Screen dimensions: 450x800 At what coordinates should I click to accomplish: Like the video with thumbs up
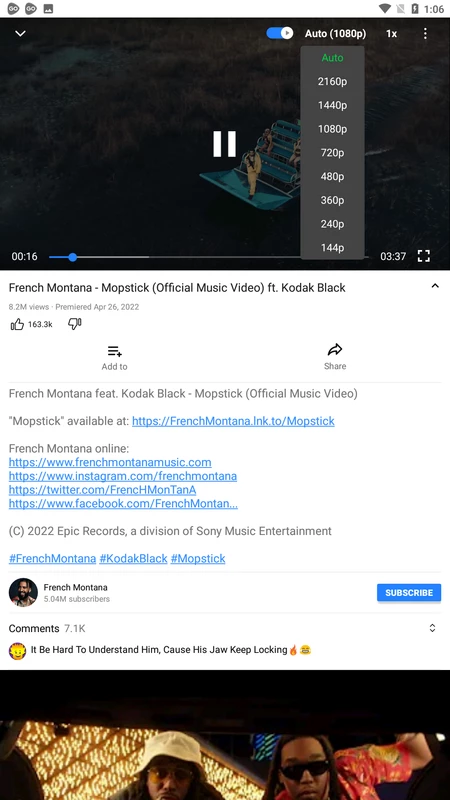(x=17, y=324)
